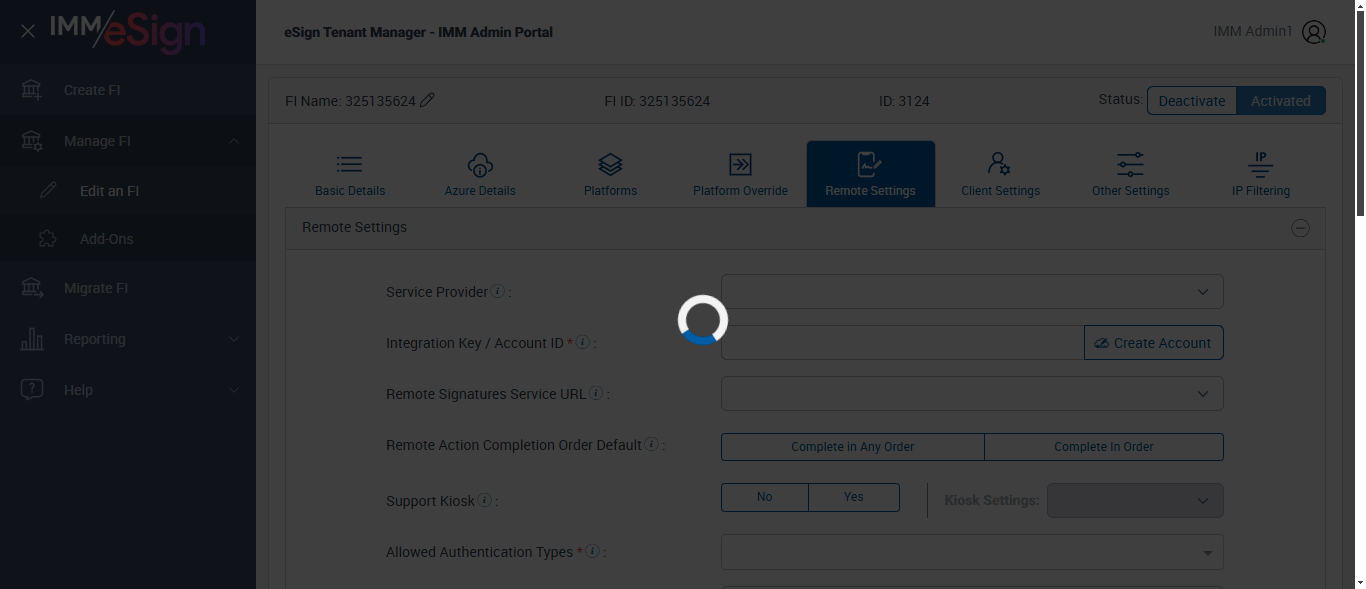Close the sidebar with the X icon
The image size is (1366, 589).
click(x=28, y=32)
